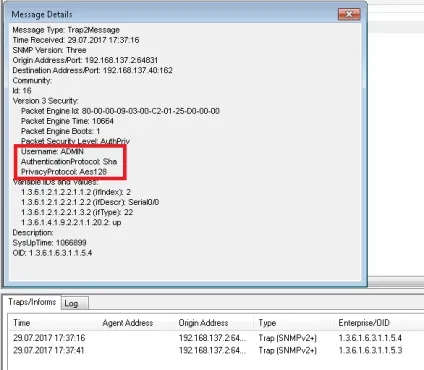Select the trap row received at 17:37:41
This screenshot has width=424, height=370.
point(216,351)
